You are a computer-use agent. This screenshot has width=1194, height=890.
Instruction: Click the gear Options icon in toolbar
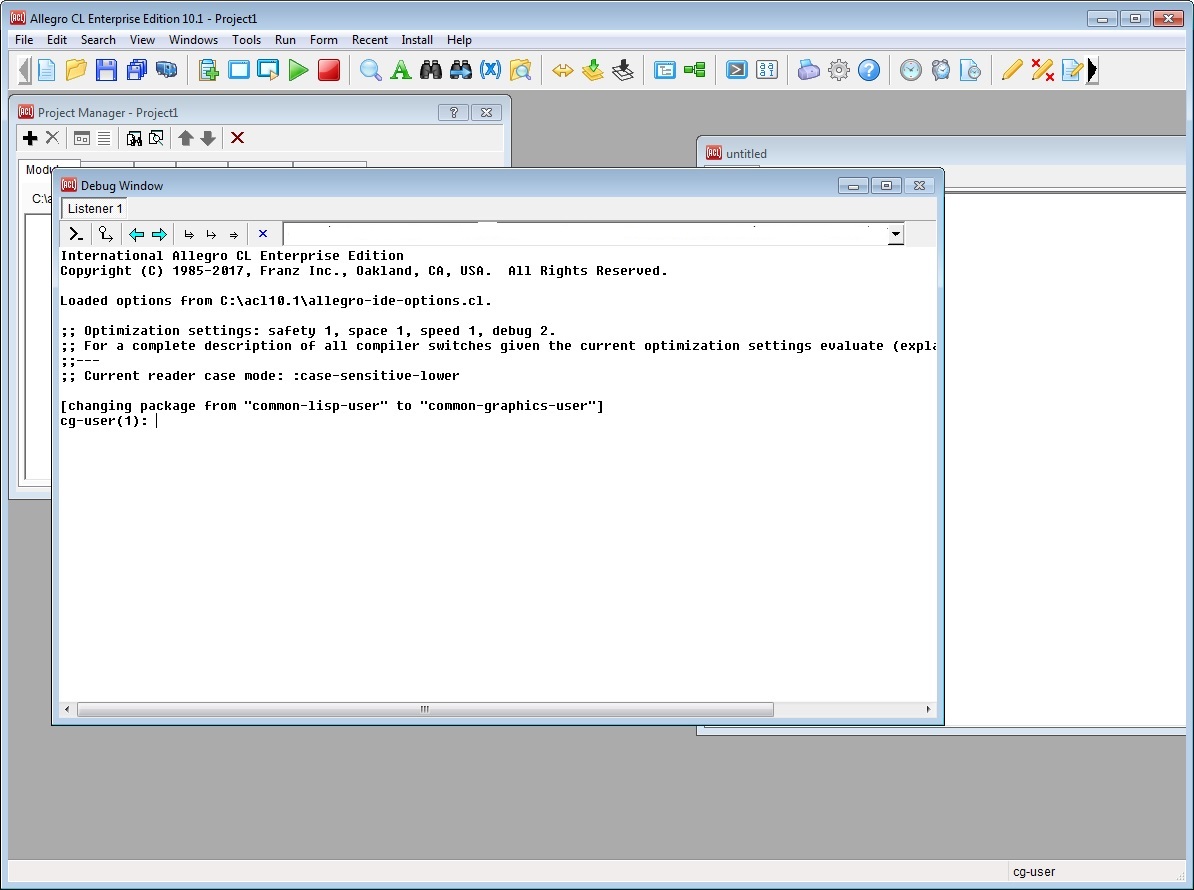839,70
